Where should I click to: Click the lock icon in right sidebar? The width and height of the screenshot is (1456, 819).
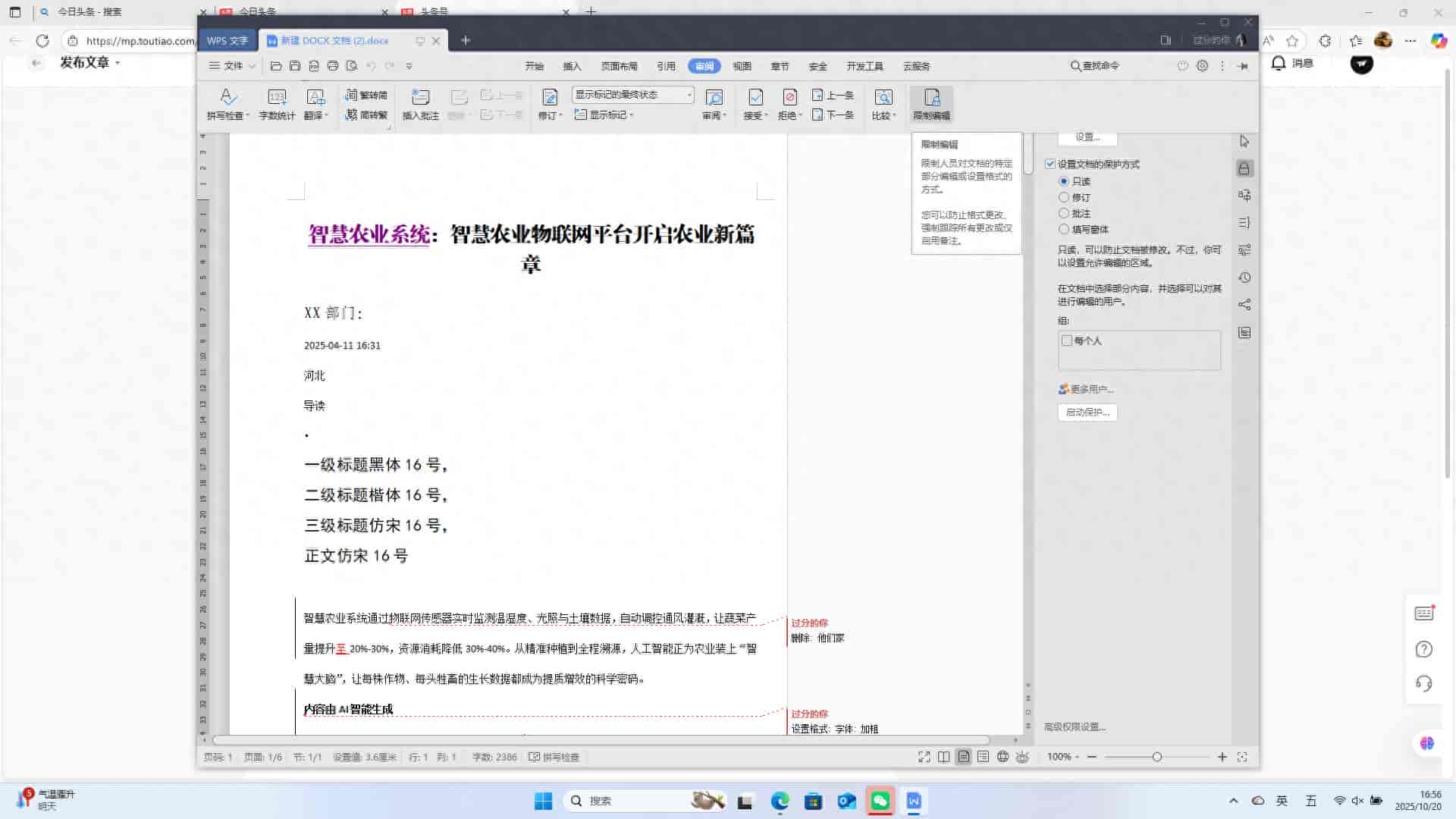tap(1244, 168)
